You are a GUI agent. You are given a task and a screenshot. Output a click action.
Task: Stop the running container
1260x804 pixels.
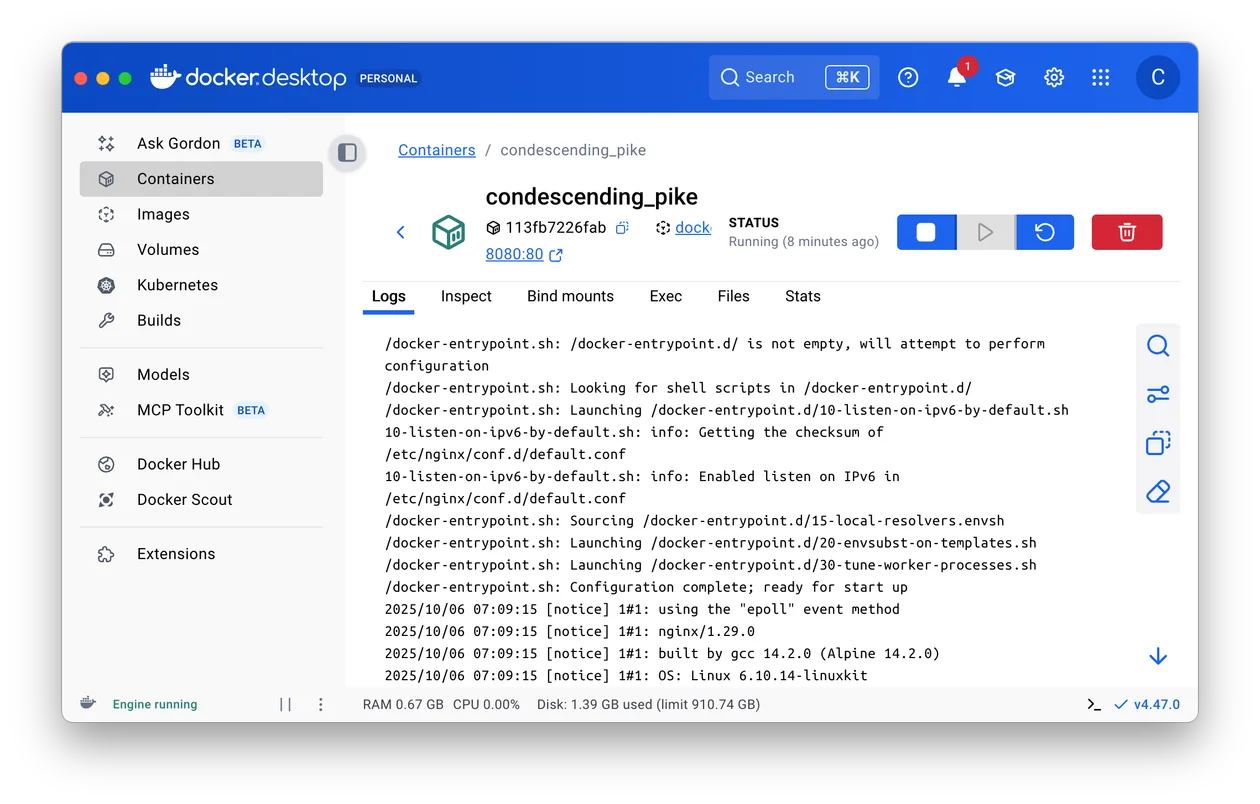(x=926, y=232)
